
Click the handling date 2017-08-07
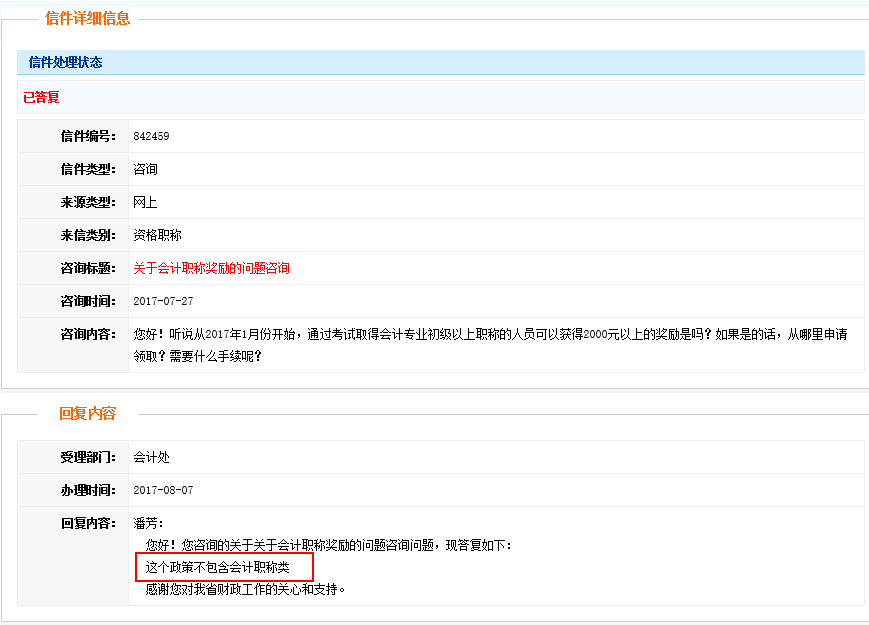point(163,490)
